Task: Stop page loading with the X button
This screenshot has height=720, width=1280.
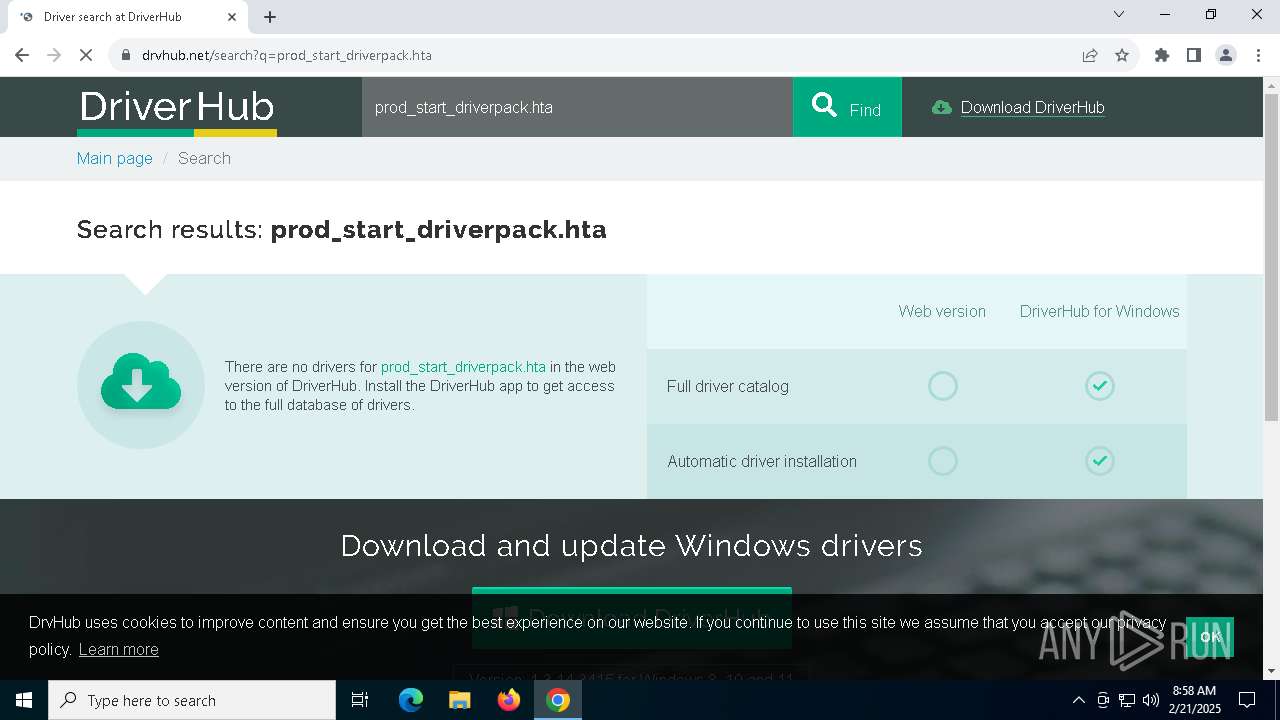Action: point(86,55)
